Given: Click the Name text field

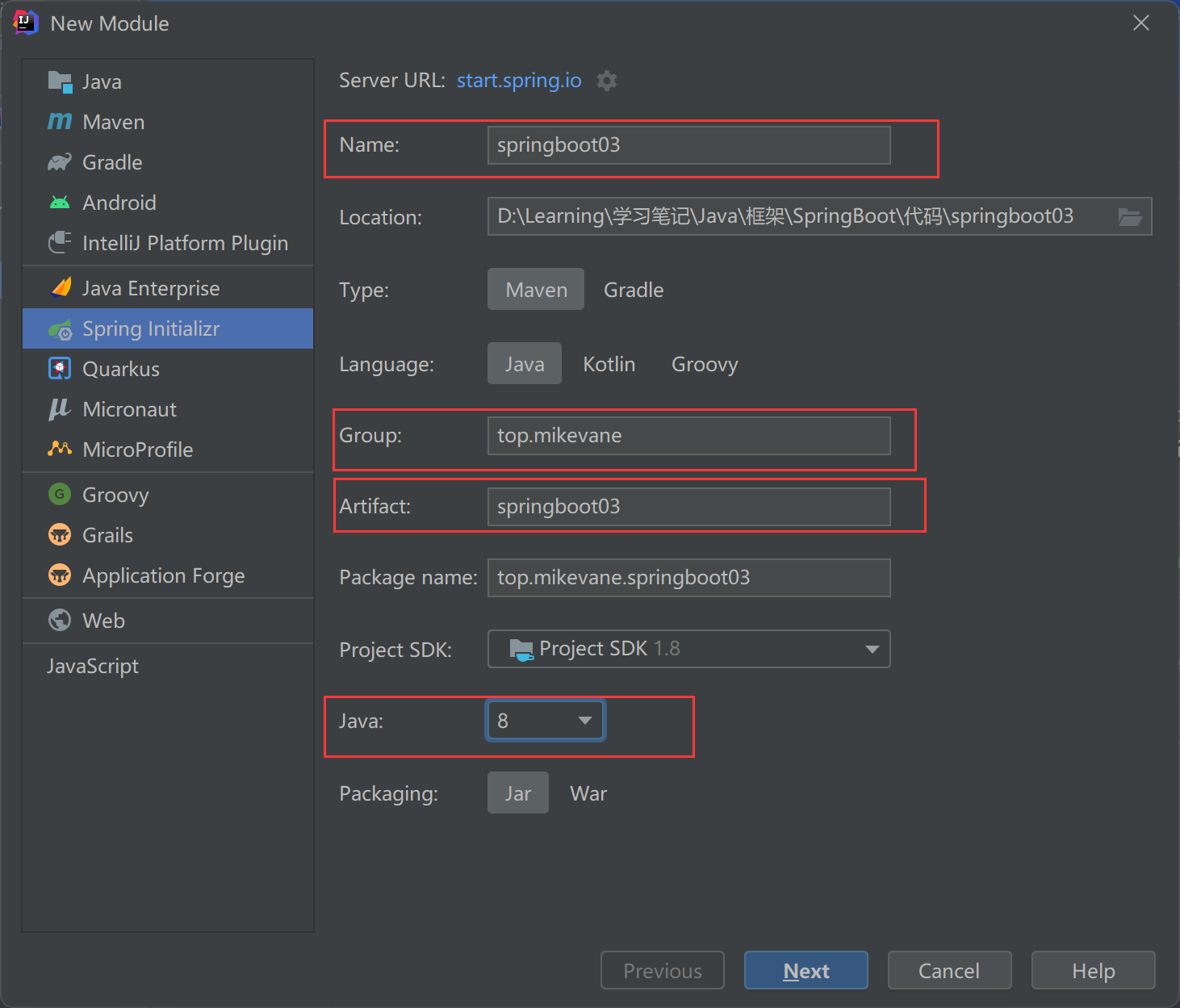Looking at the screenshot, I should click(688, 145).
